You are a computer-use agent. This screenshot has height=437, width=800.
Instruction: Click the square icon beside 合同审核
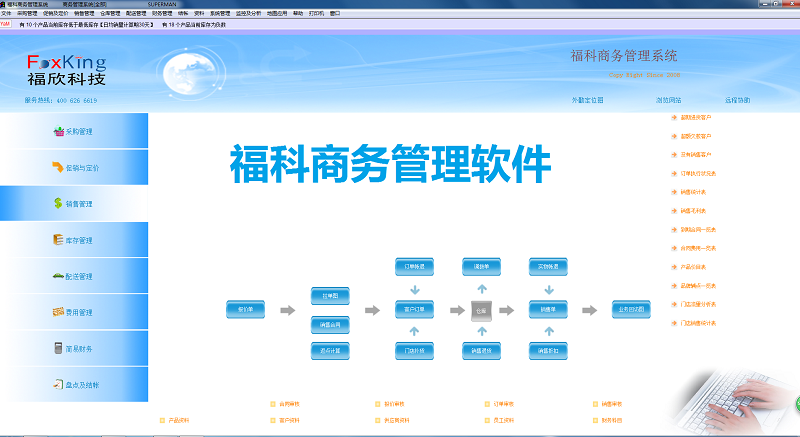[273, 404]
